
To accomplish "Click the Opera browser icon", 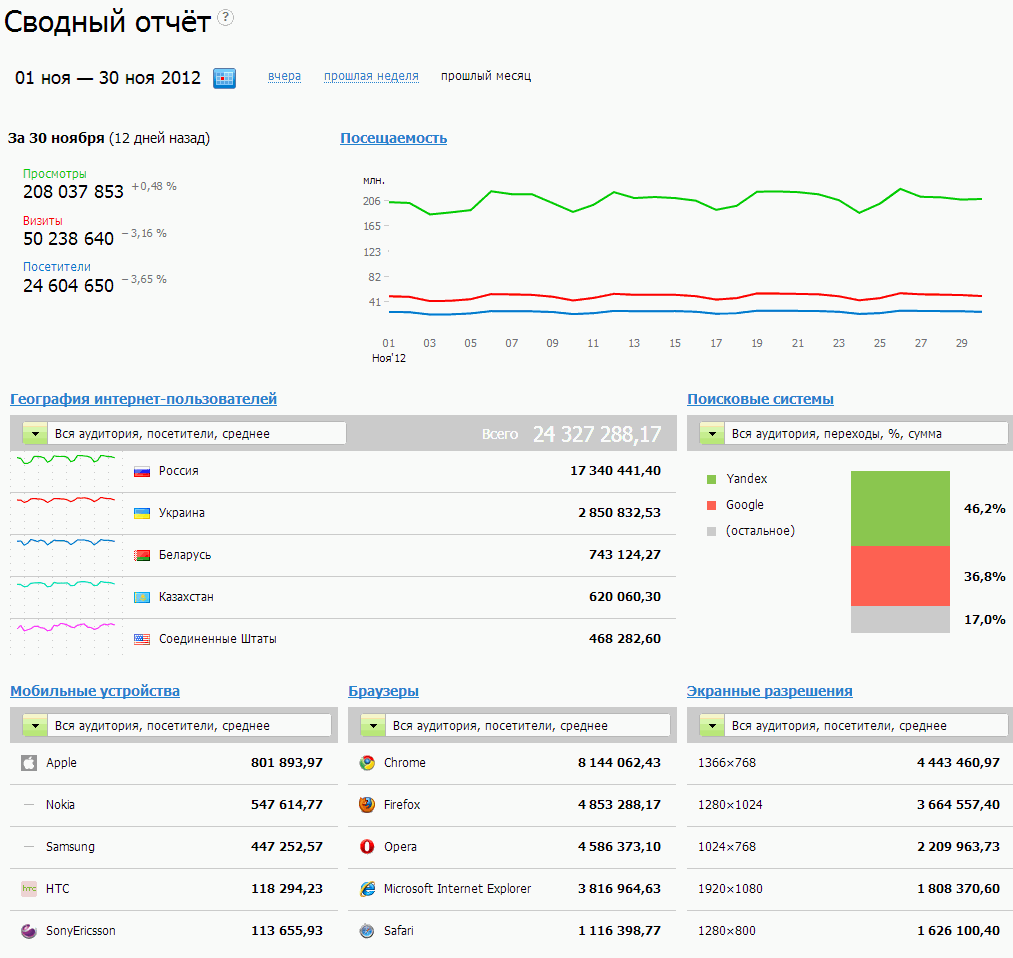I will [367, 847].
